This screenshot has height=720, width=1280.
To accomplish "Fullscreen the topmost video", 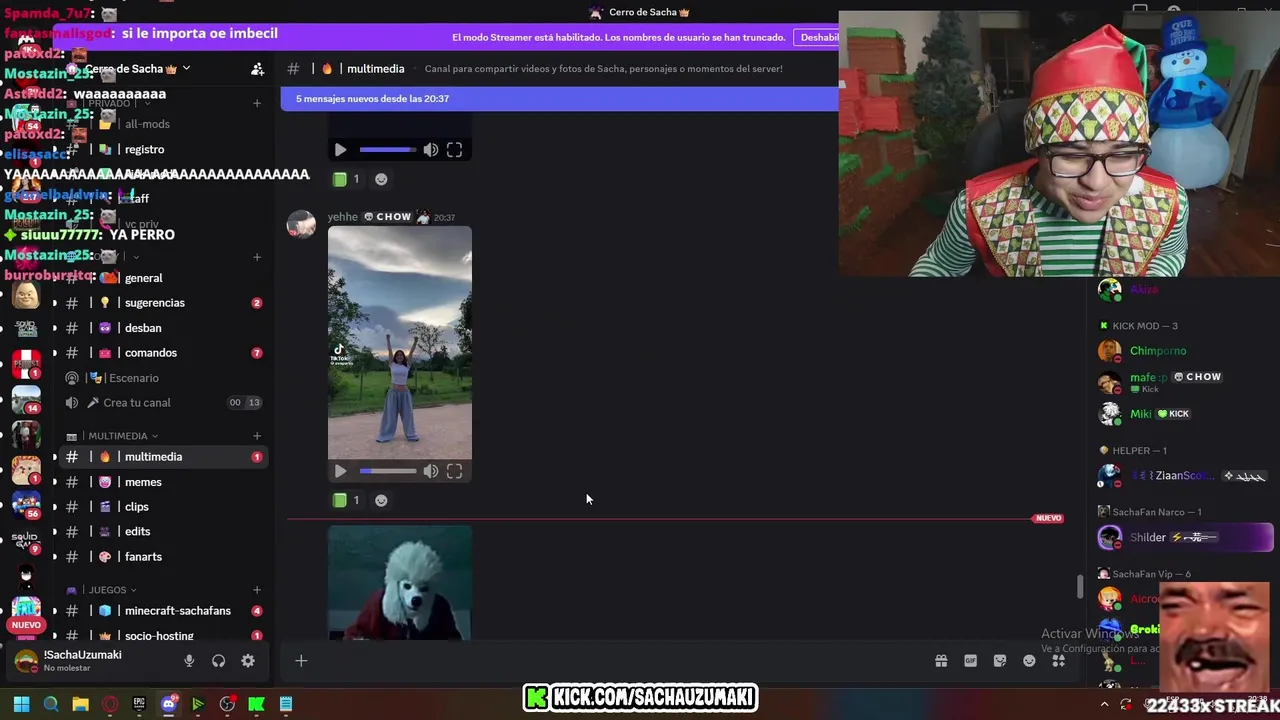I will click(x=454, y=150).
